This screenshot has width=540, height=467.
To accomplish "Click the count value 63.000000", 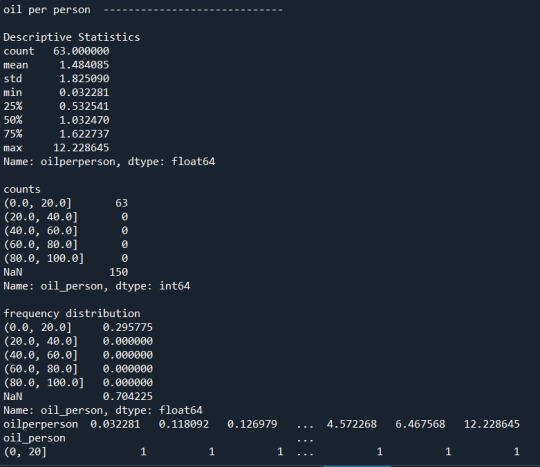I will pos(81,51).
